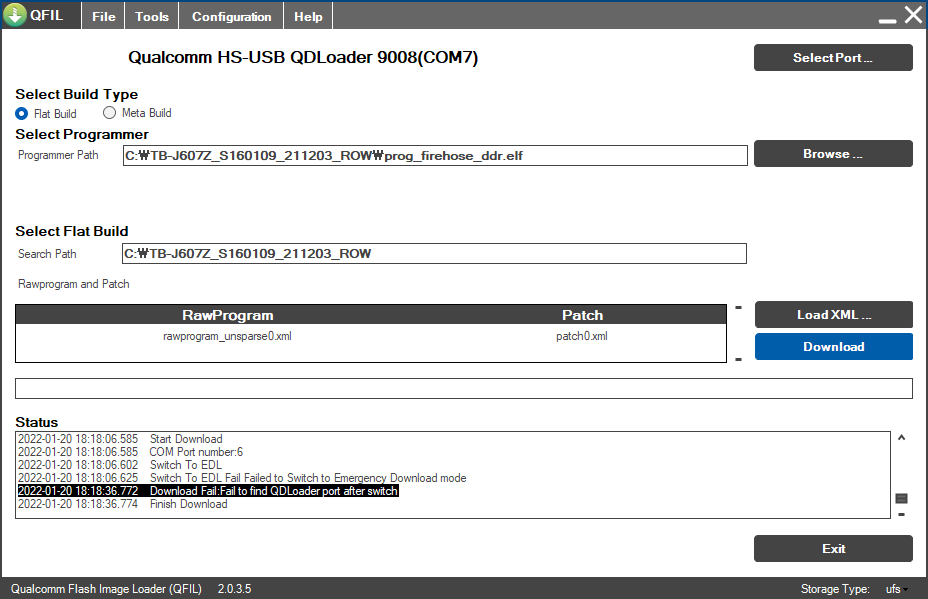Screen dimensions: 928x599
Task: Open the Configuration menu
Action: [231, 17]
